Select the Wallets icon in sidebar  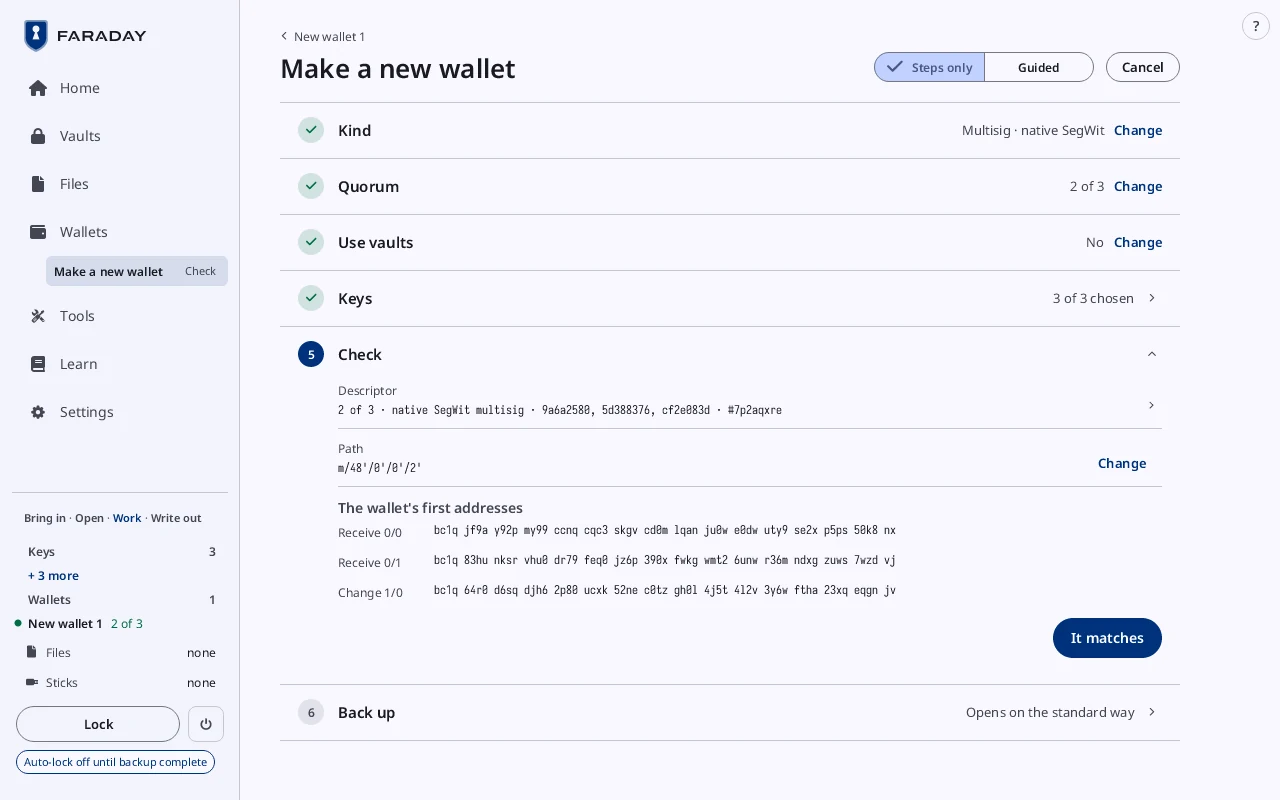(x=38, y=232)
